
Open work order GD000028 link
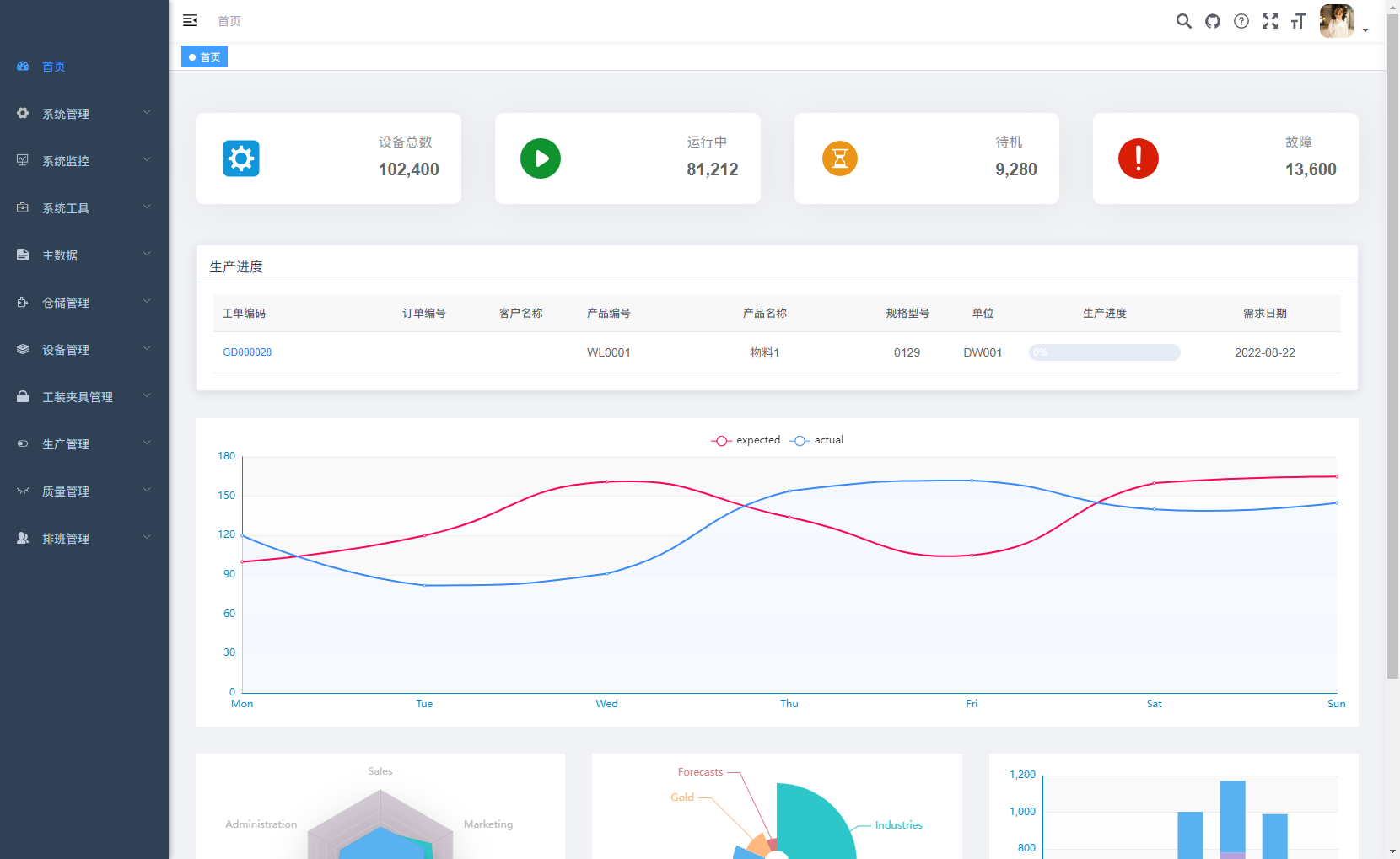pyautogui.click(x=247, y=352)
